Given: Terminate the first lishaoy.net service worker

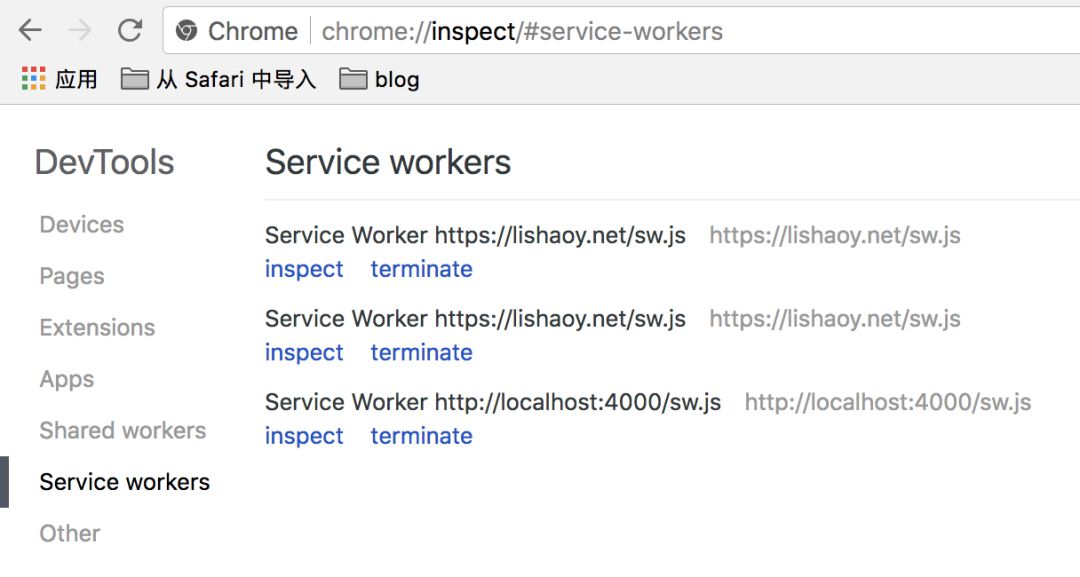Looking at the screenshot, I should (421, 269).
